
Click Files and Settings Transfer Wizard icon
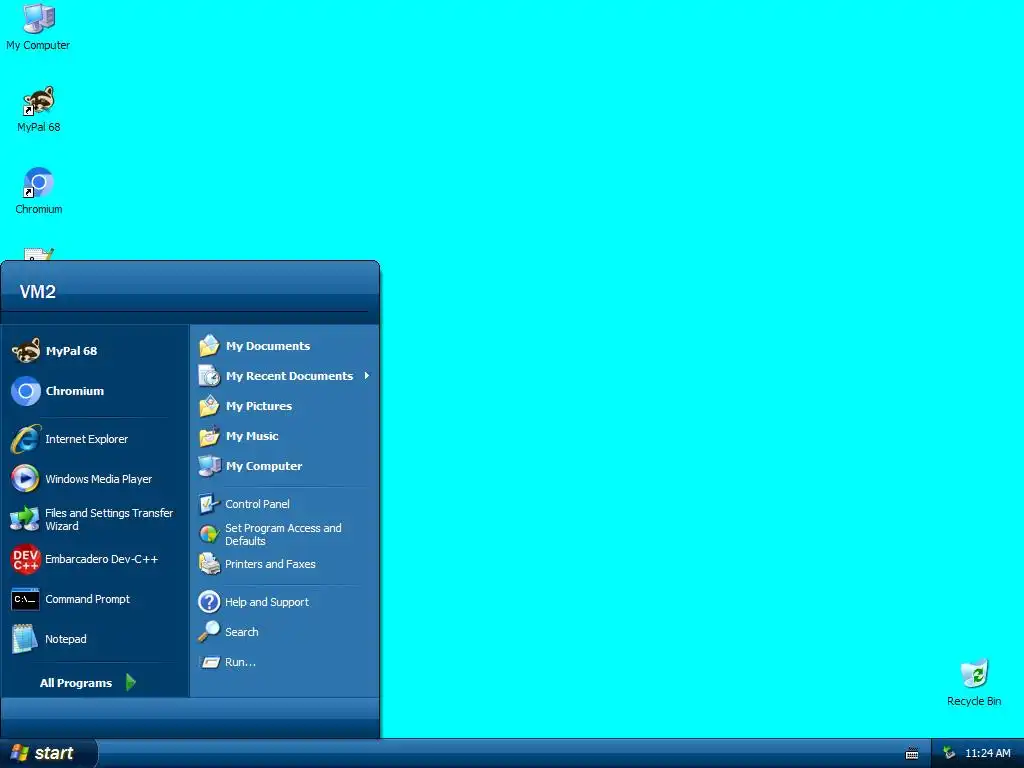[x=25, y=519]
